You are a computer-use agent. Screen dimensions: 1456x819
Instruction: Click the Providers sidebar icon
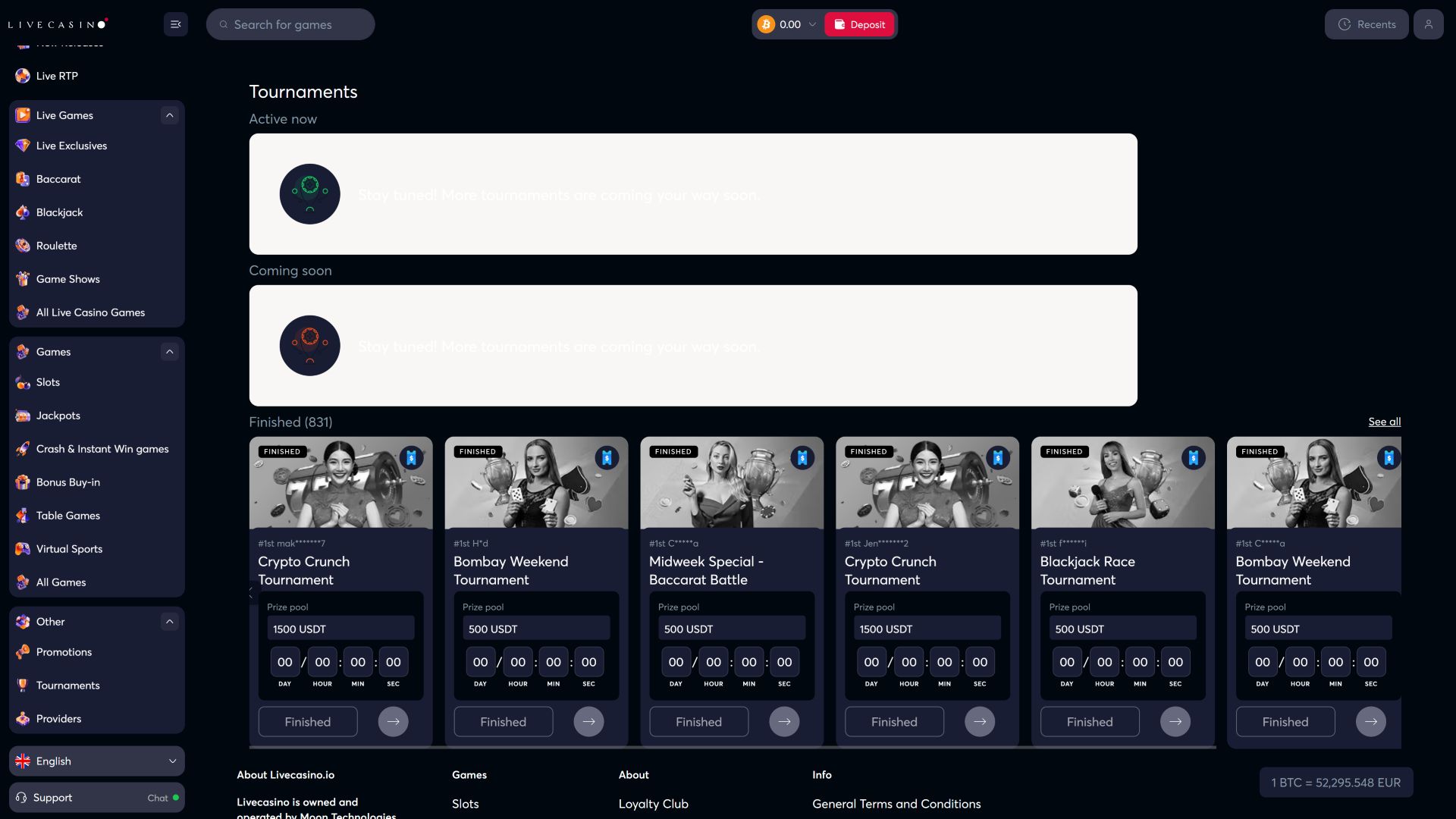pyautogui.click(x=23, y=719)
